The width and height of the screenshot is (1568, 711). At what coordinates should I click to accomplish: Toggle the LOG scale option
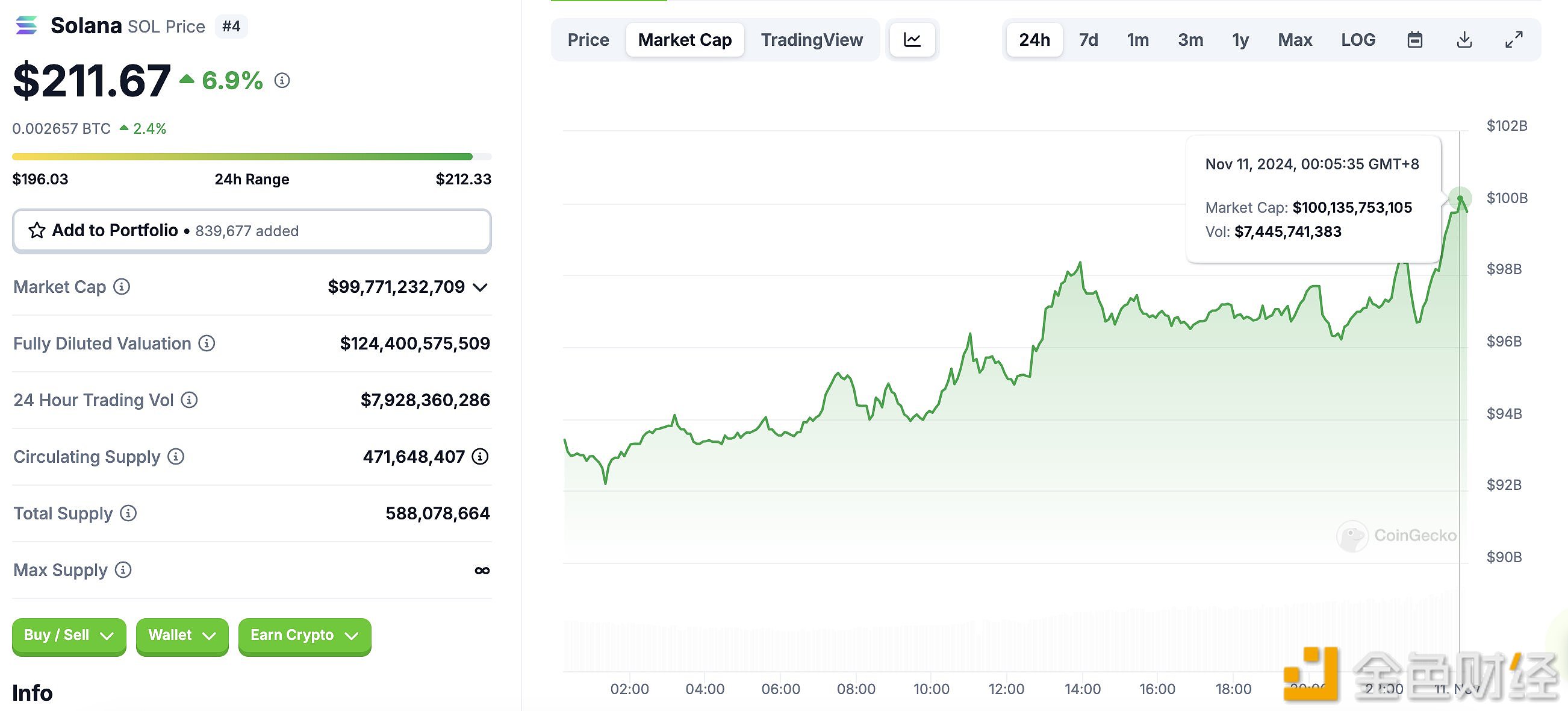(1358, 40)
